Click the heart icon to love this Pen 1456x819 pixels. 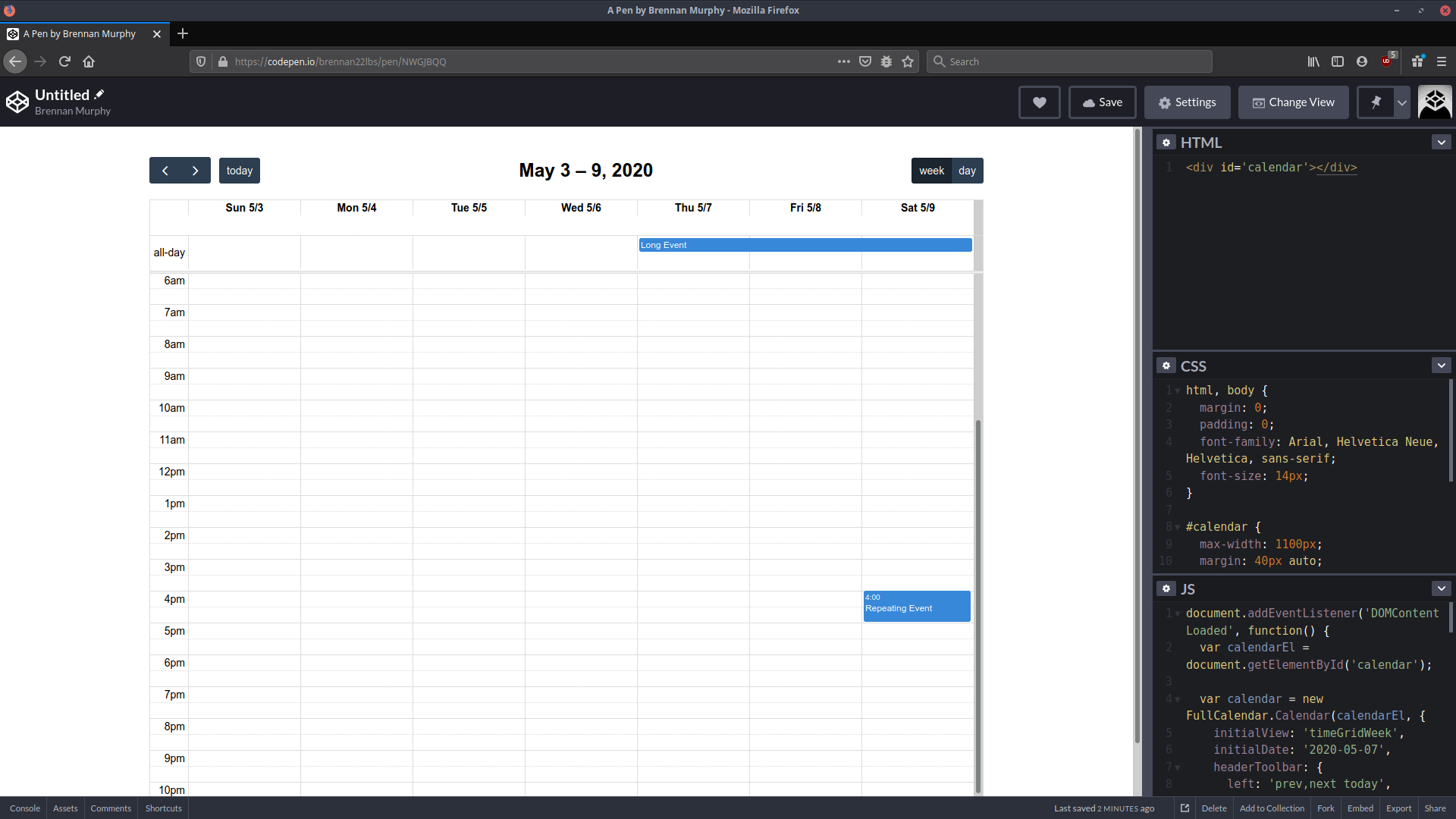point(1039,102)
